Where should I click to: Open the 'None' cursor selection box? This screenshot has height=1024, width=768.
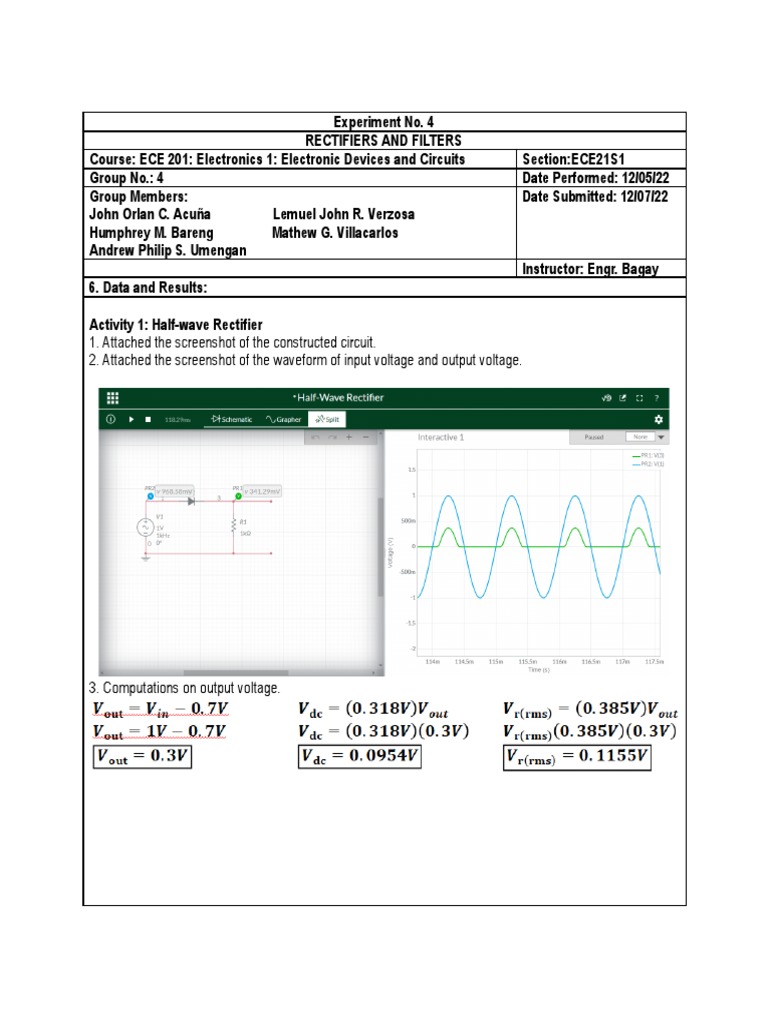click(x=641, y=437)
